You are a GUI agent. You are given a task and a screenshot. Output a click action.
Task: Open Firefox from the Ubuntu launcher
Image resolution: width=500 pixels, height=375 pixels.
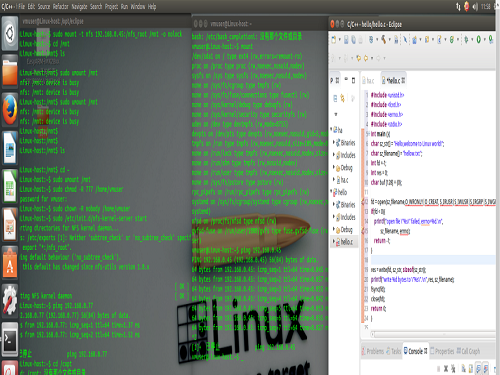(10, 109)
